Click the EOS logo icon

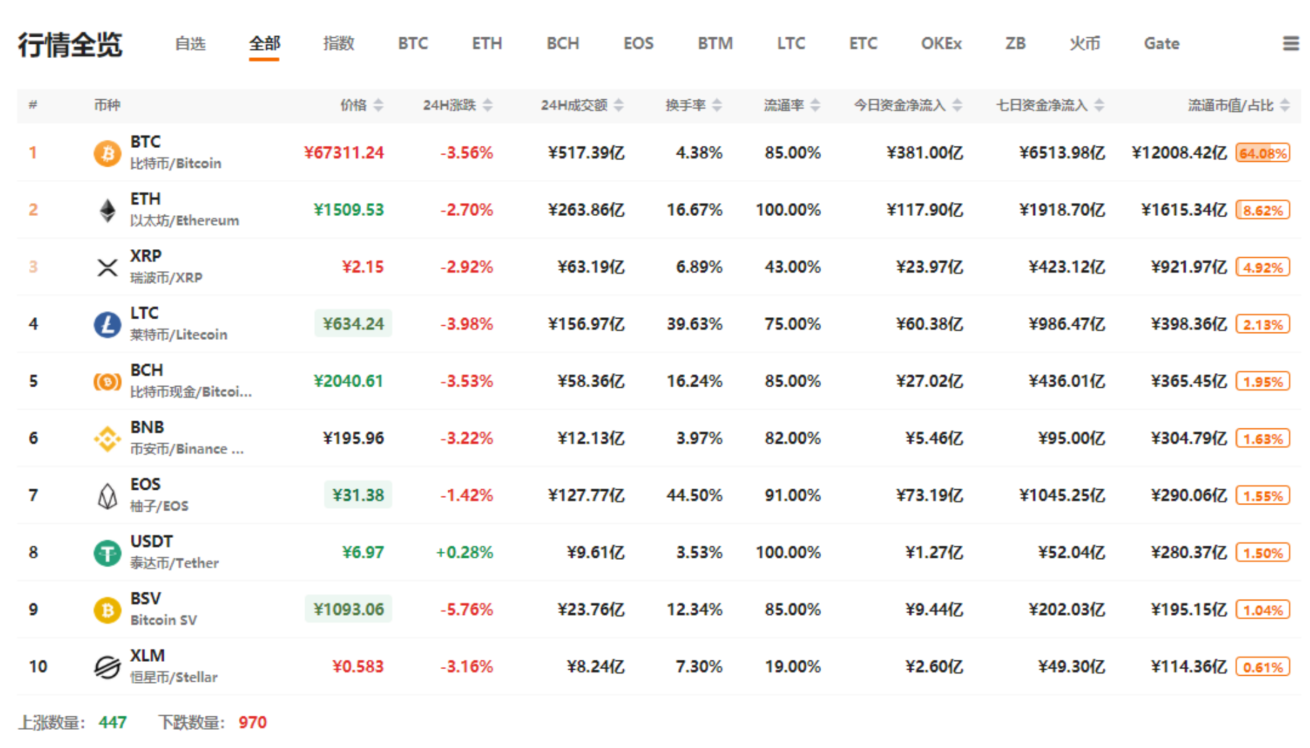coord(107,495)
